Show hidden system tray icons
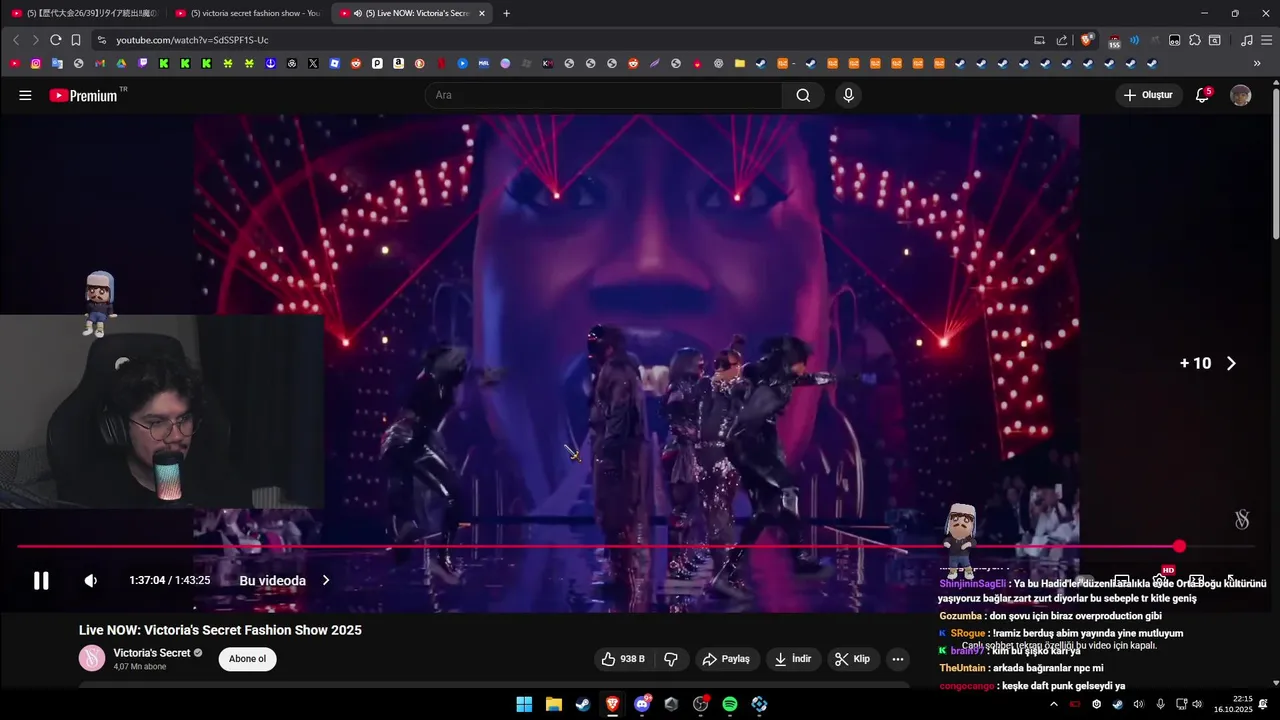 1053,704
